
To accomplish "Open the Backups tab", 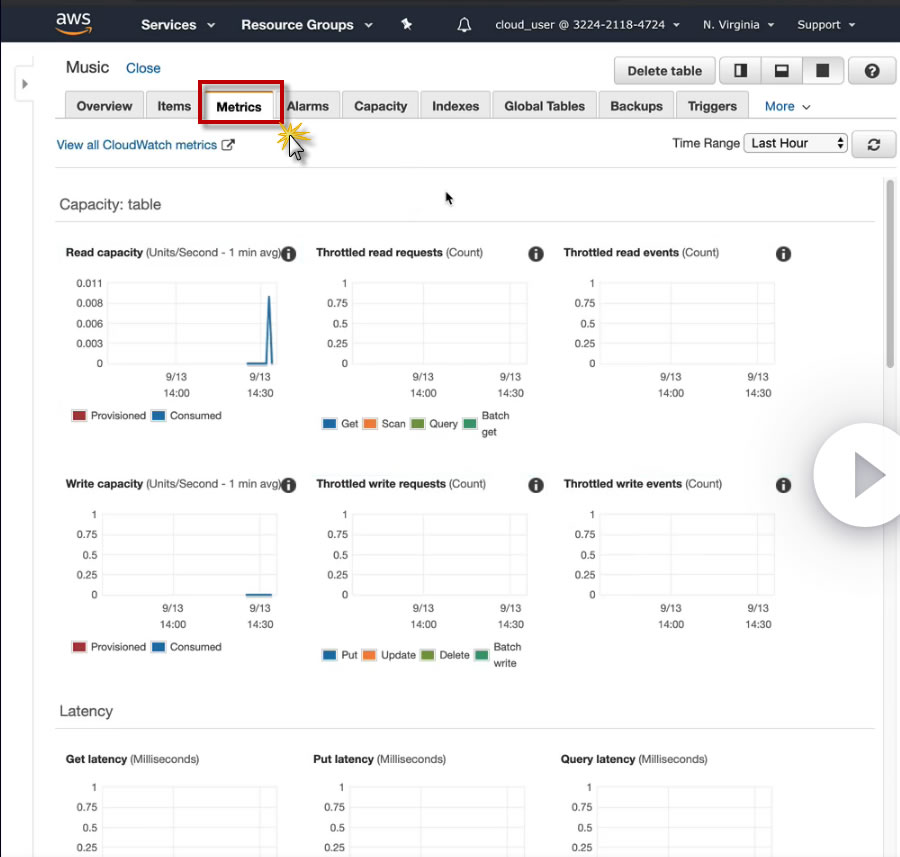I will 636,106.
